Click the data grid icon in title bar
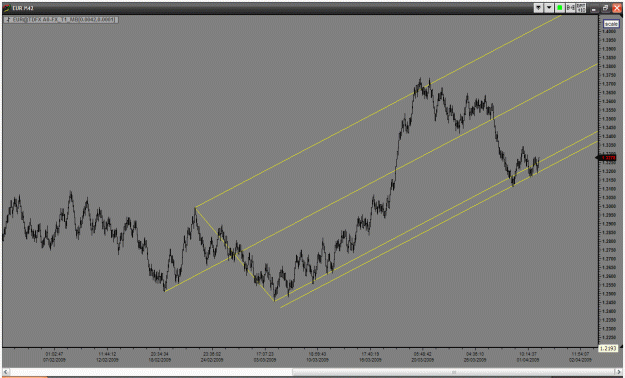 (581, 8)
